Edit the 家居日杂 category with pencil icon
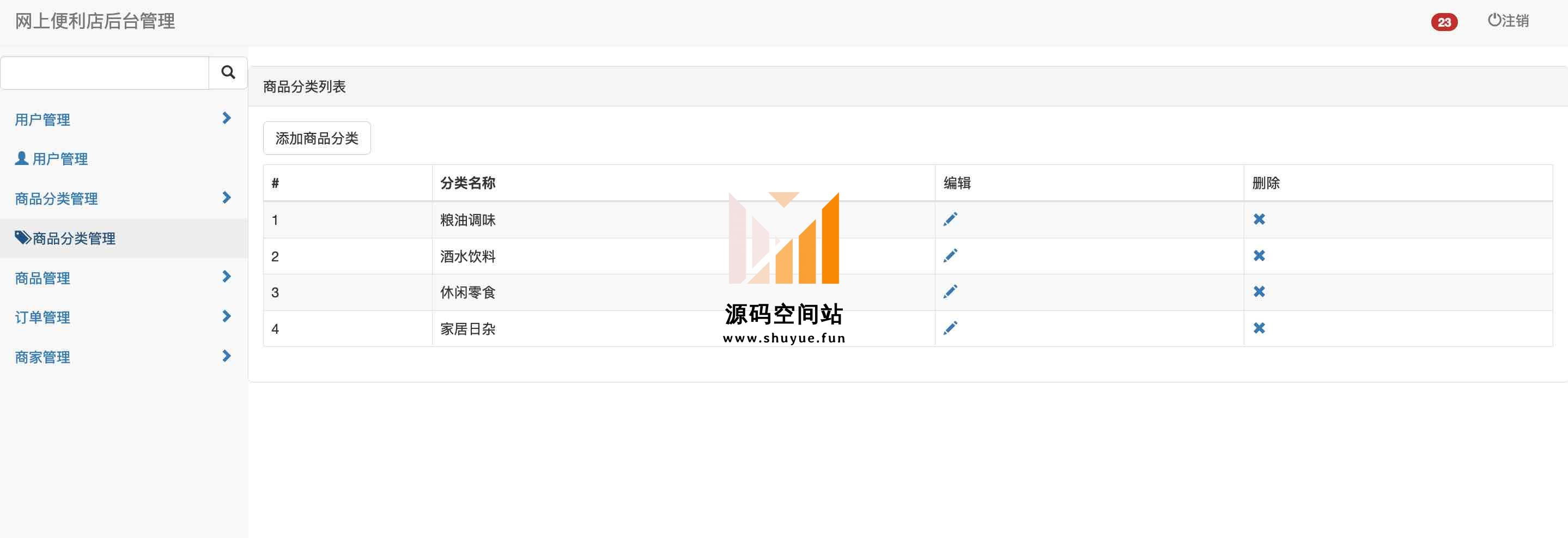 pos(950,328)
